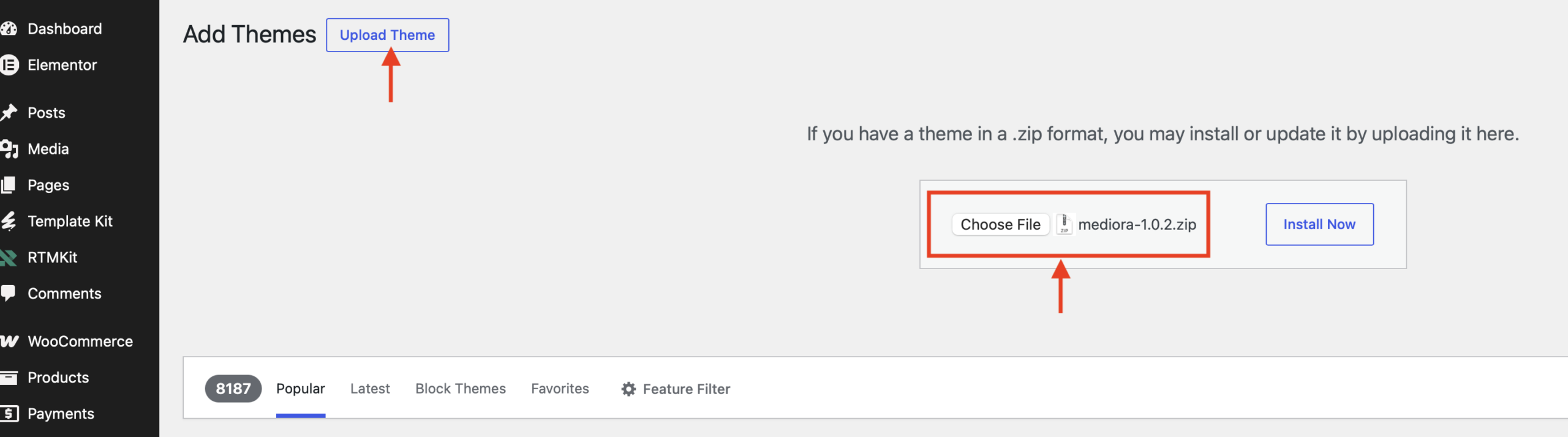Select the Popular themes tab
The height and width of the screenshot is (437, 1568).
pos(300,389)
